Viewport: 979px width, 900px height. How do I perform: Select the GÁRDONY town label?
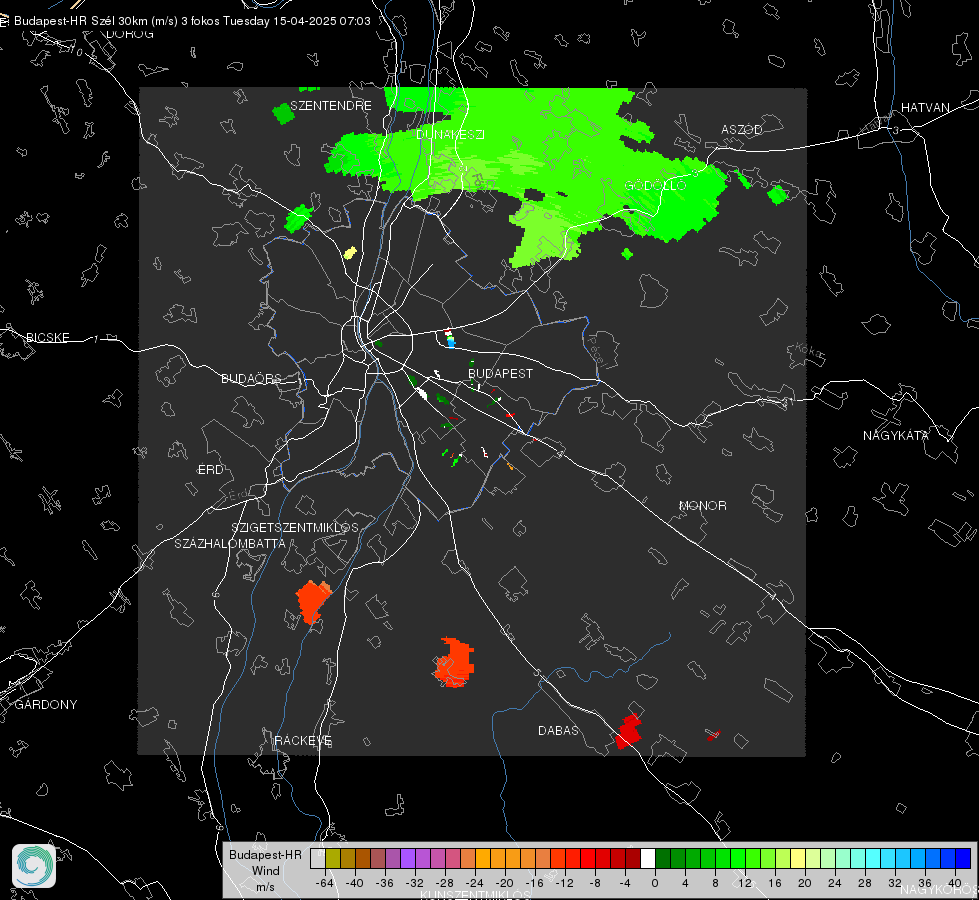coord(46,705)
